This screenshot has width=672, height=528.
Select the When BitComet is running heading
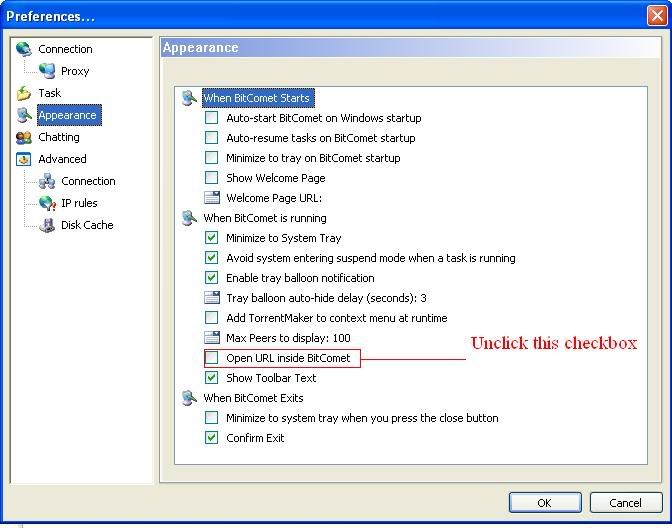[x=265, y=218]
